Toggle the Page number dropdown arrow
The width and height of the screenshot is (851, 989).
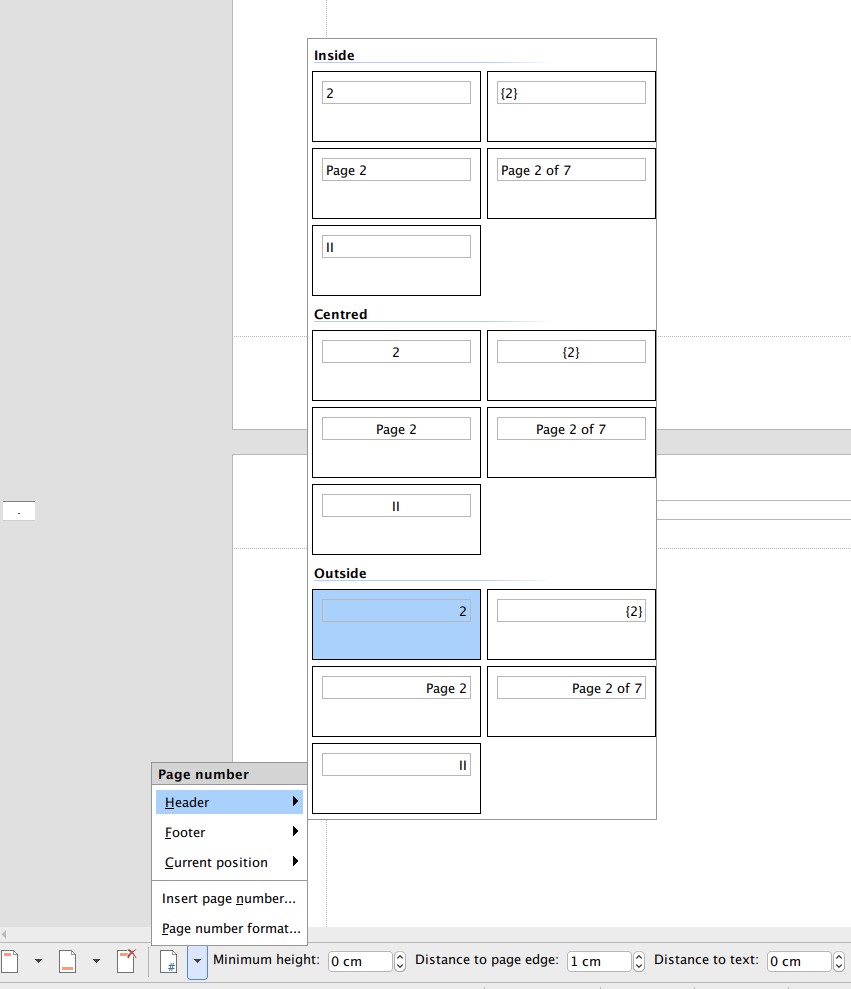[x=197, y=961]
